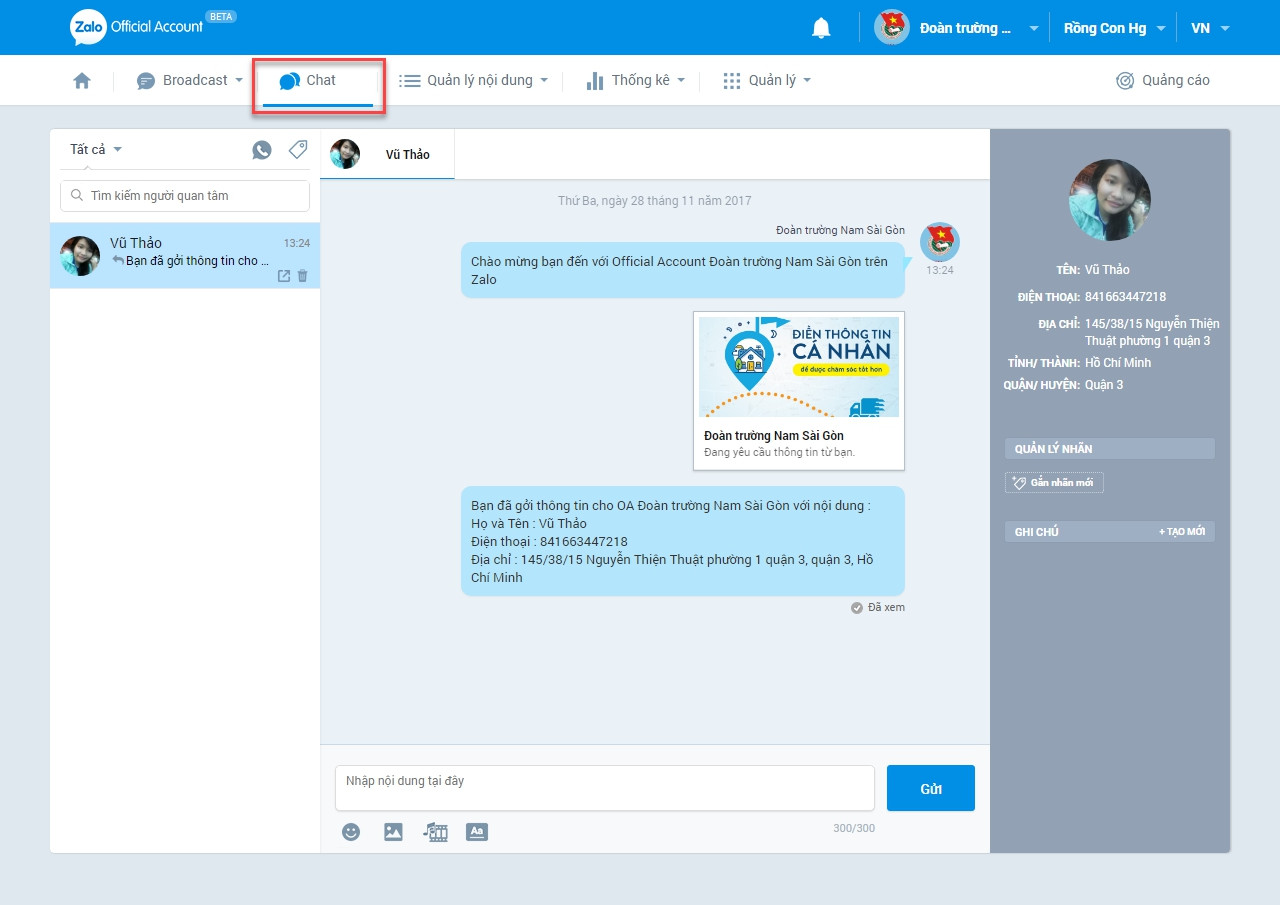Click the date header Thứ Ba, ngày 28 tháng 11
This screenshot has height=905, width=1280.
pos(655,201)
